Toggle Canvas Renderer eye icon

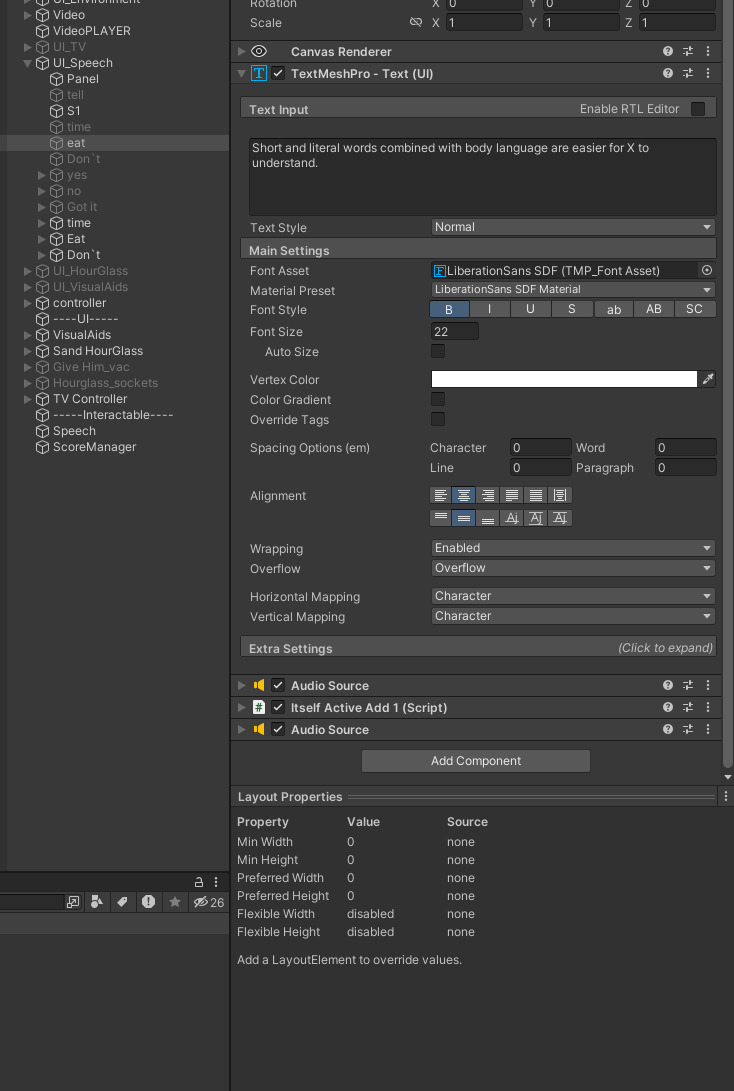(259, 51)
